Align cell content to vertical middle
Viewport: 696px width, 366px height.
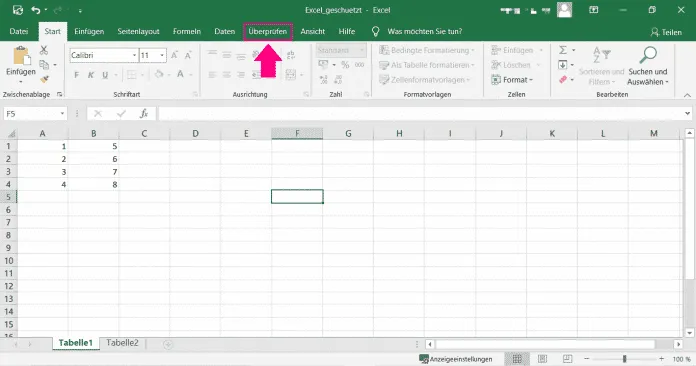(x=227, y=55)
